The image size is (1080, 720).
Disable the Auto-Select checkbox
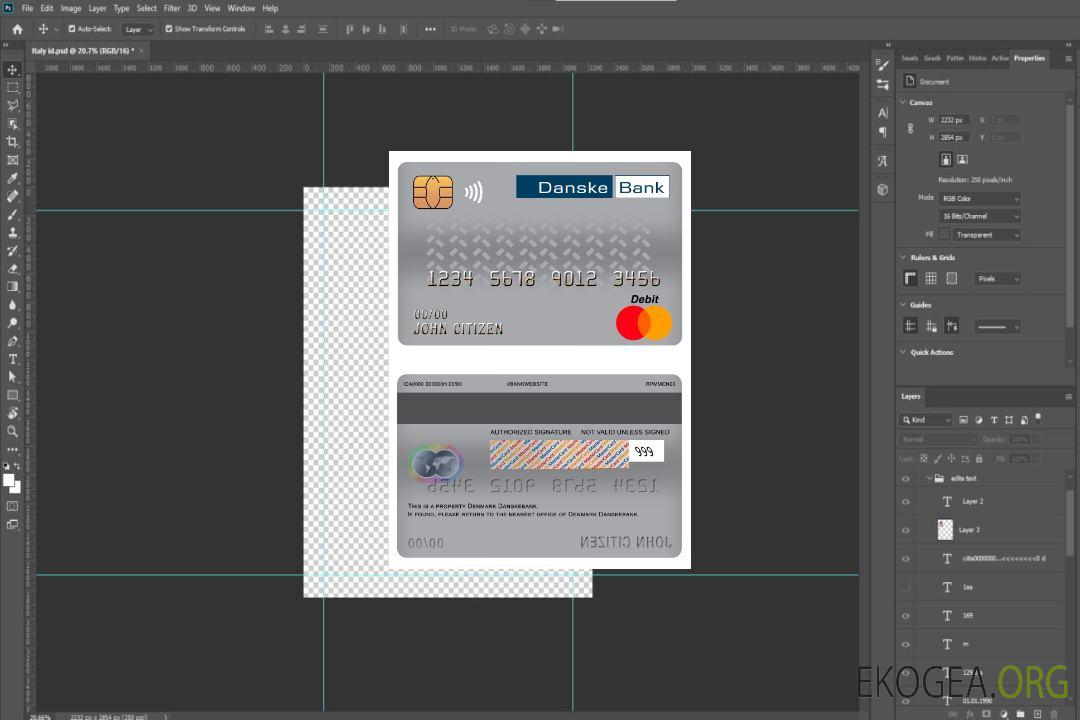[72, 29]
